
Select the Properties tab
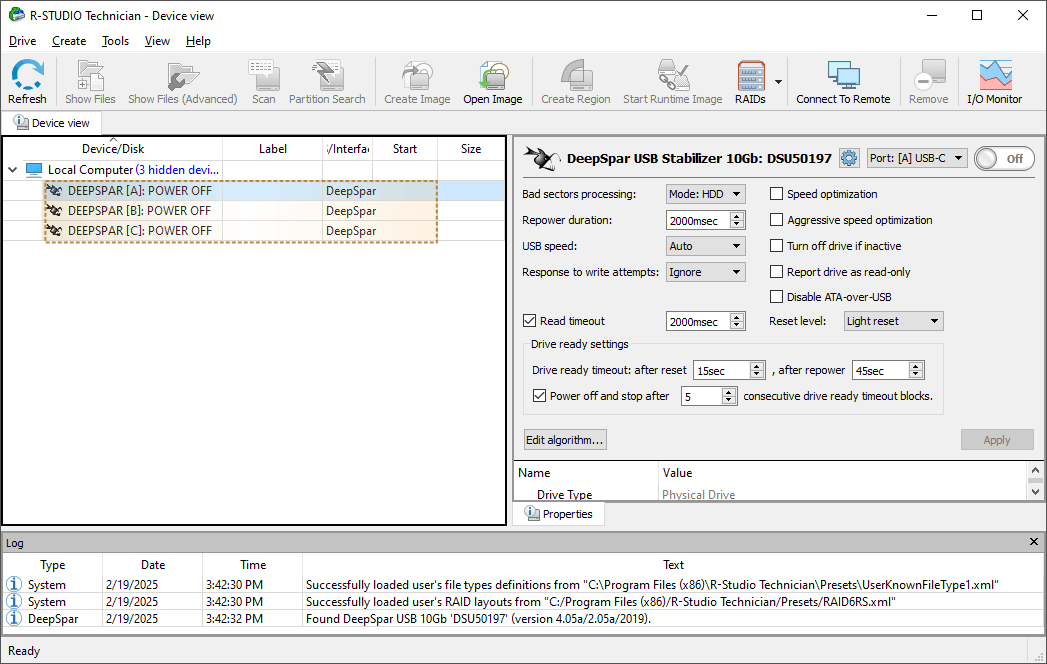559,514
